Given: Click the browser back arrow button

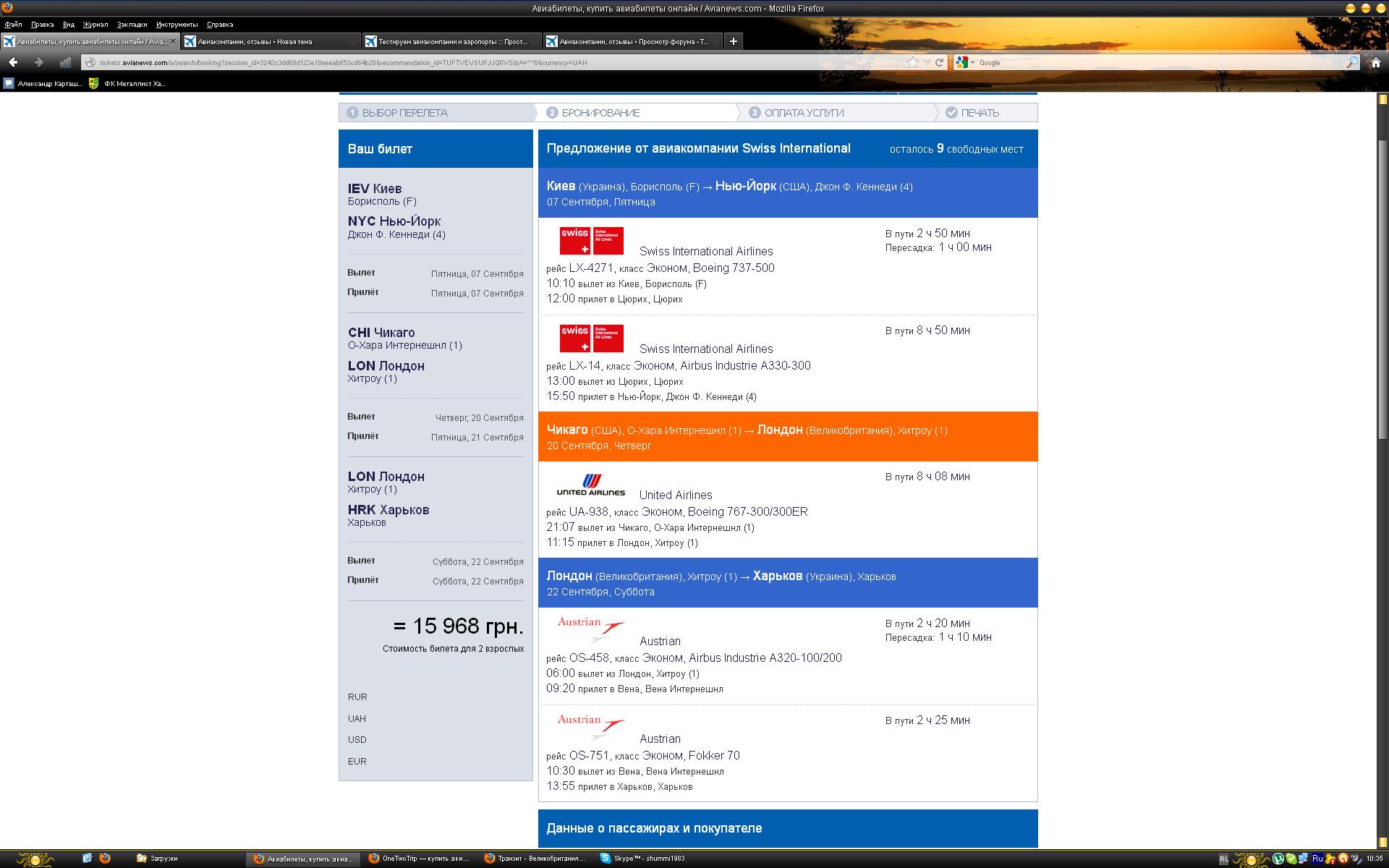Looking at the screenshot, I should 13,62.
